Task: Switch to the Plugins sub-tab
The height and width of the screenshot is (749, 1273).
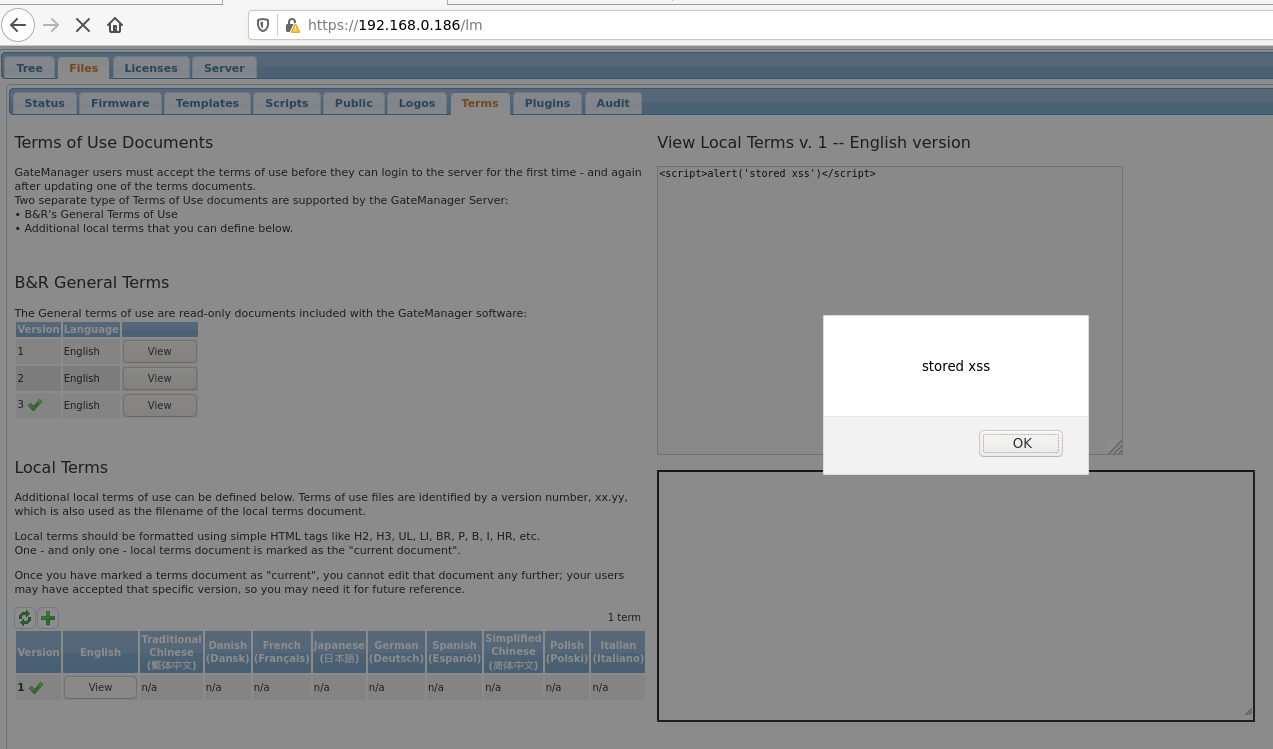Action: pyautogui.click(x=547, y=103)
